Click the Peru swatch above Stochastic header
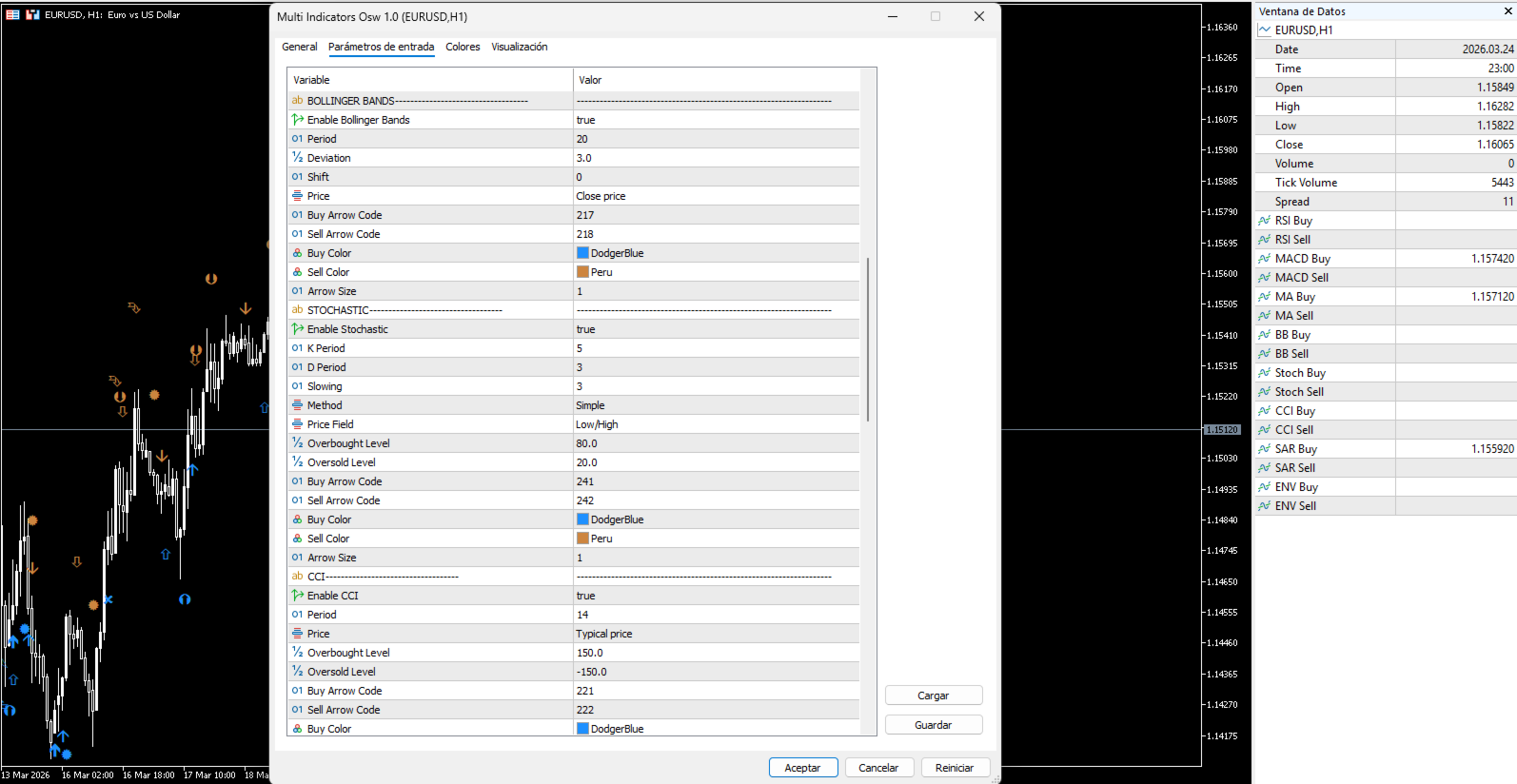The height and width of the screenshot is (784, 1517). (x=582, y=272)
